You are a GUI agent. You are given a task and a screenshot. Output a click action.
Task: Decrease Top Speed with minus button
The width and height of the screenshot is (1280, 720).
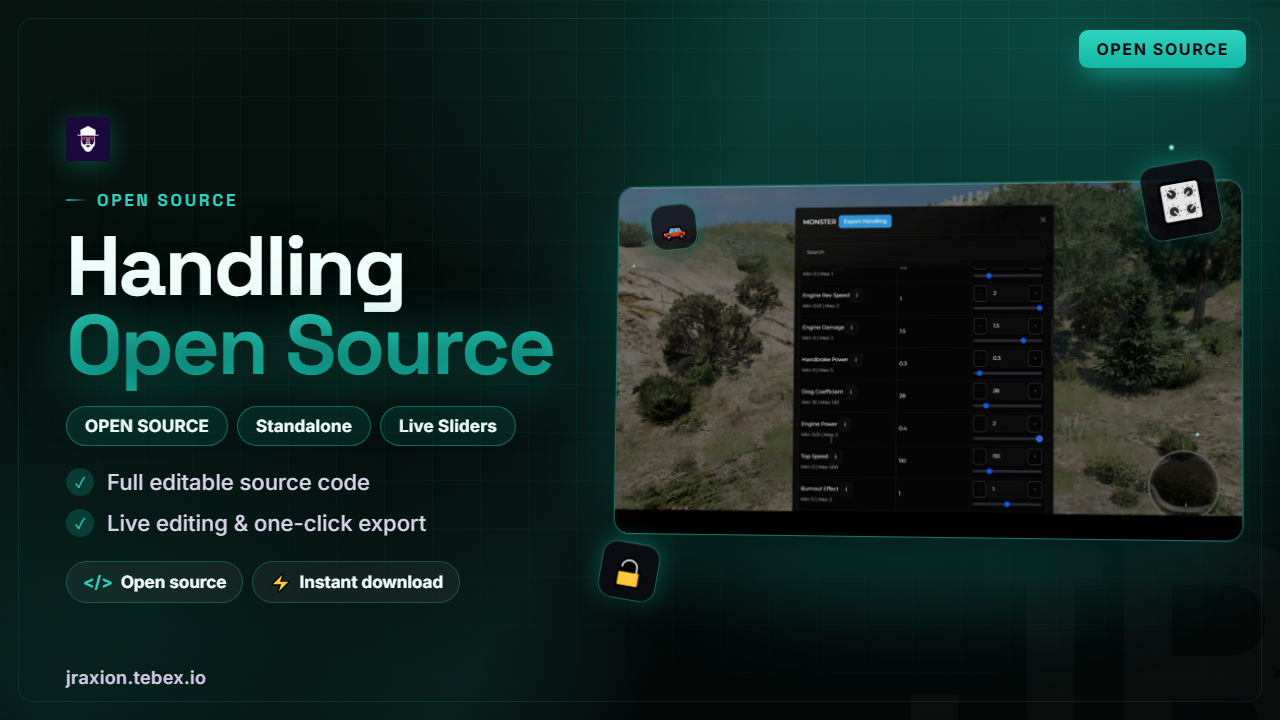[x=980, y=456]
